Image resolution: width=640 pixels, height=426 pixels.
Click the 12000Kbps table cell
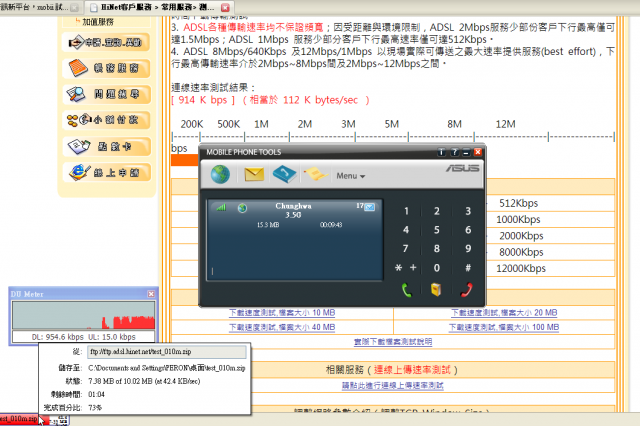click(521, 268)
